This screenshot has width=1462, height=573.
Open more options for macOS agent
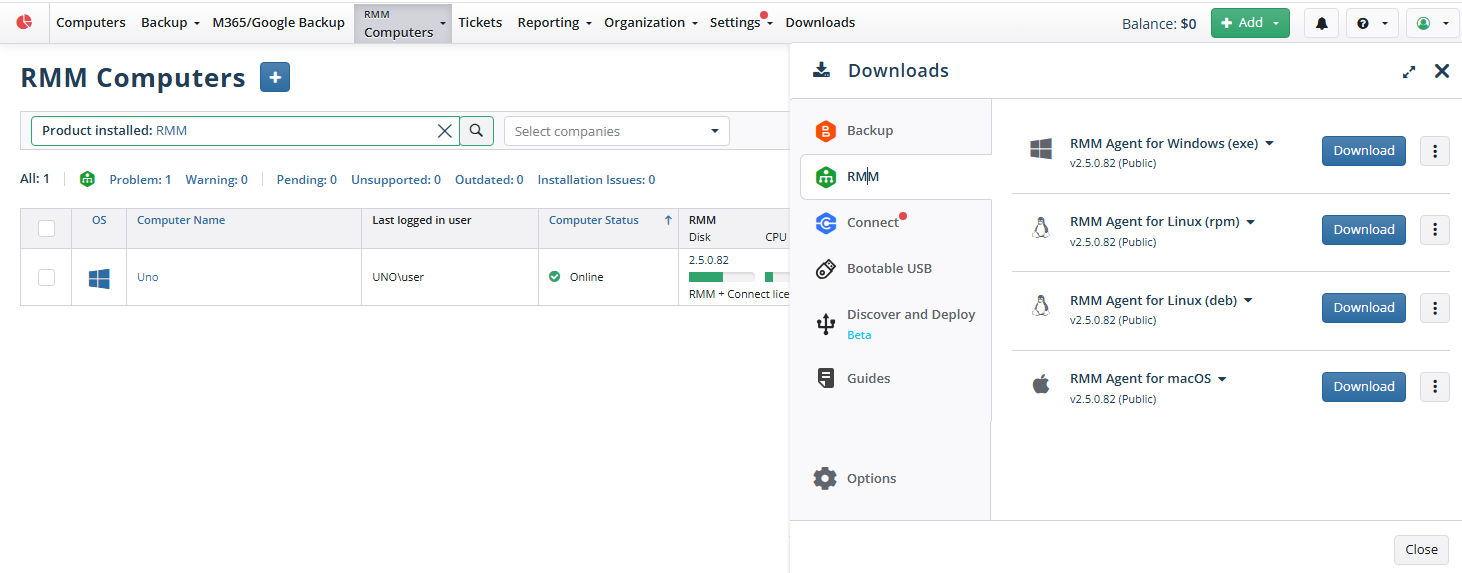point(1435,387)
